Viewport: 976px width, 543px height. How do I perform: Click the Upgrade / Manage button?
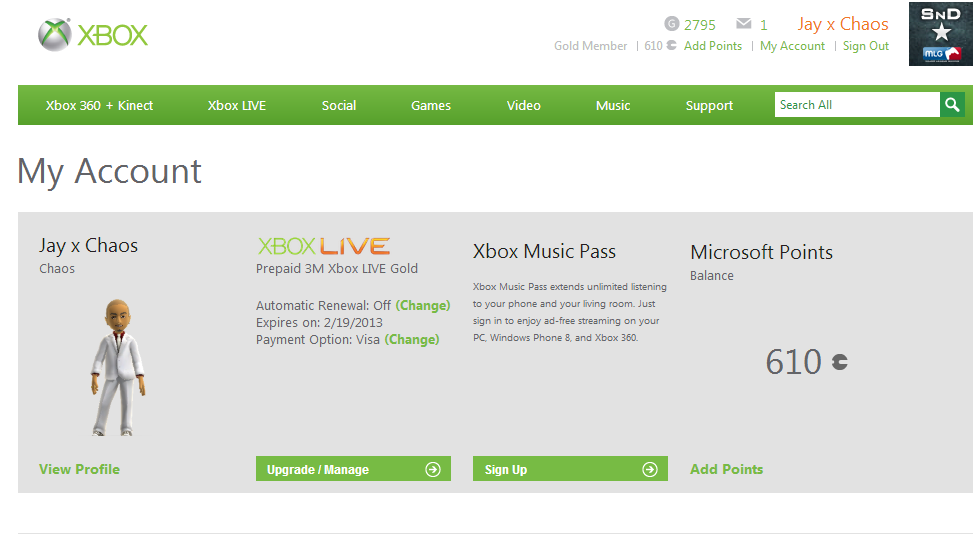point(353,469)
